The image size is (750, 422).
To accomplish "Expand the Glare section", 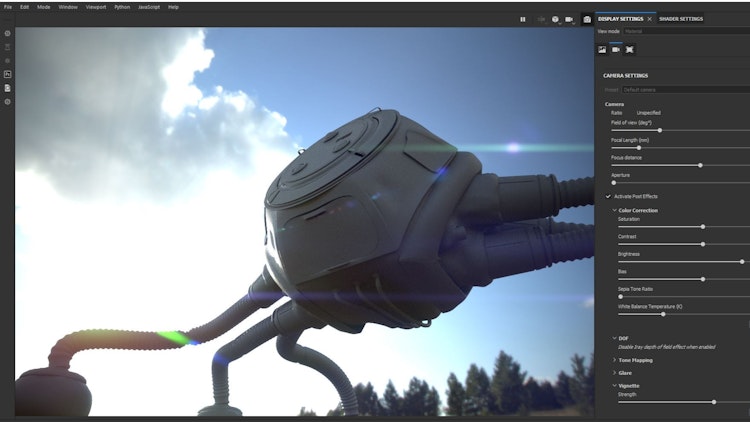I will pyautogui.click(x=614, y=372).
